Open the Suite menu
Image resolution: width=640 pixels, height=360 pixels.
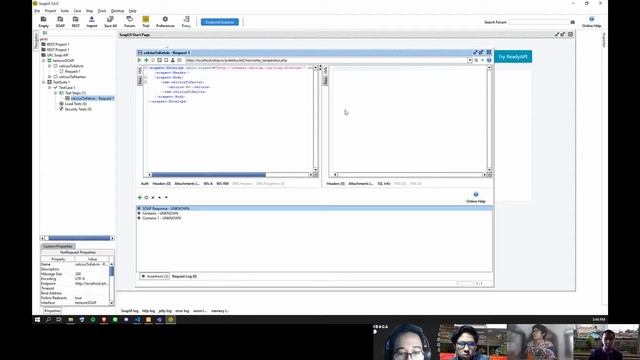pos(65,11)
